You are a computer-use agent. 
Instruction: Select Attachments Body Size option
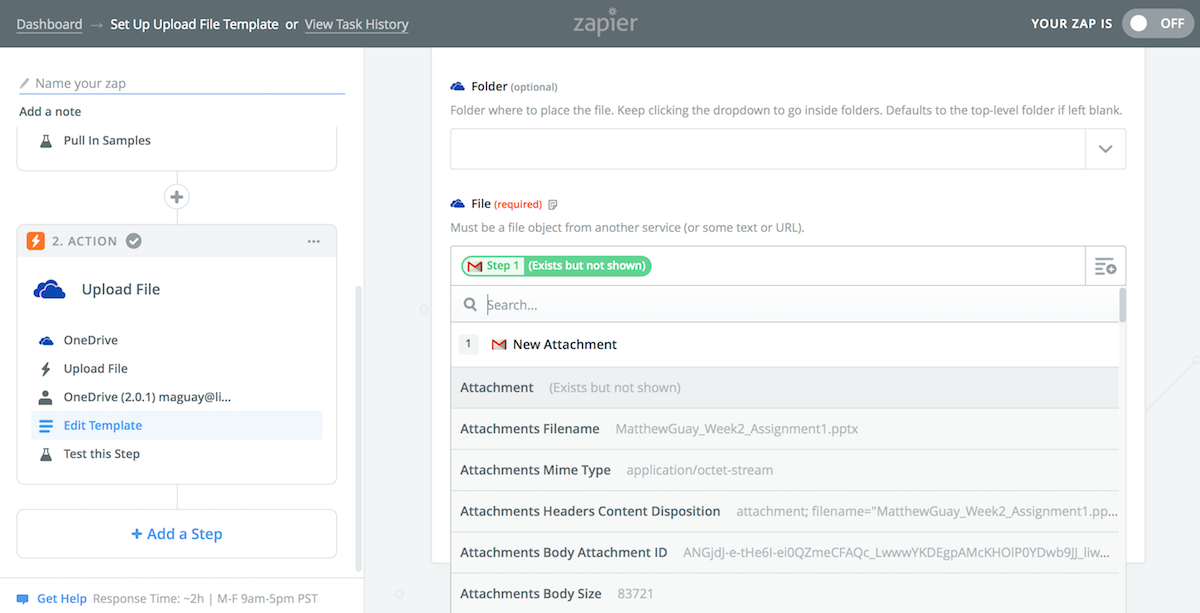click(x=784, y=593)
